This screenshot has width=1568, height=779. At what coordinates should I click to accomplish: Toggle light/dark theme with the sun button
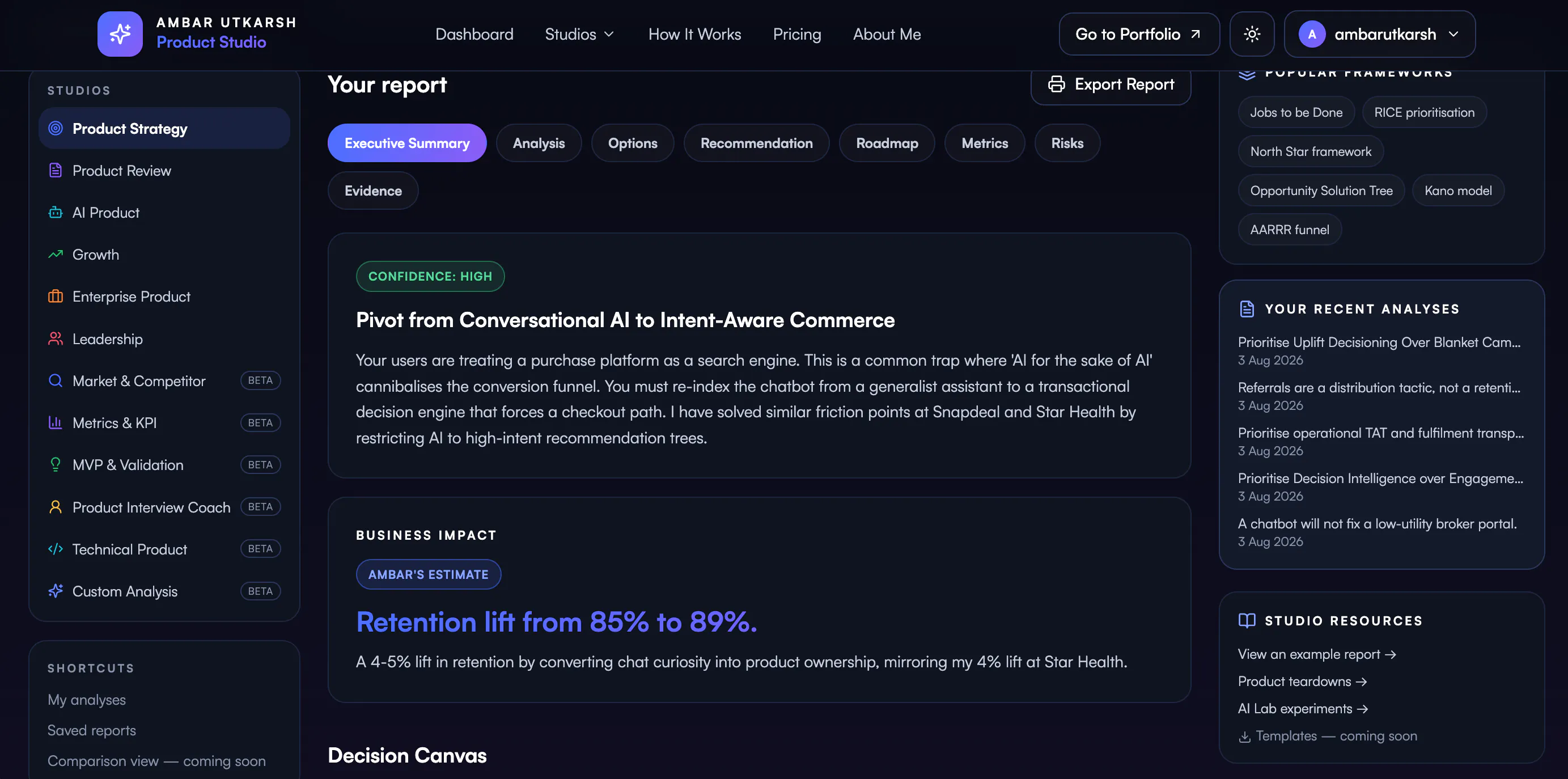[x=1252, y=34]
